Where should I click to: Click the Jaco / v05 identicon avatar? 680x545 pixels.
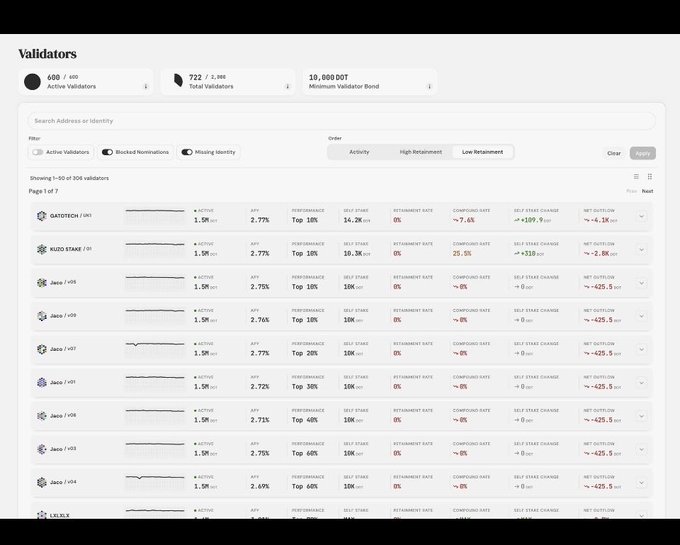(x=42, y=283)
